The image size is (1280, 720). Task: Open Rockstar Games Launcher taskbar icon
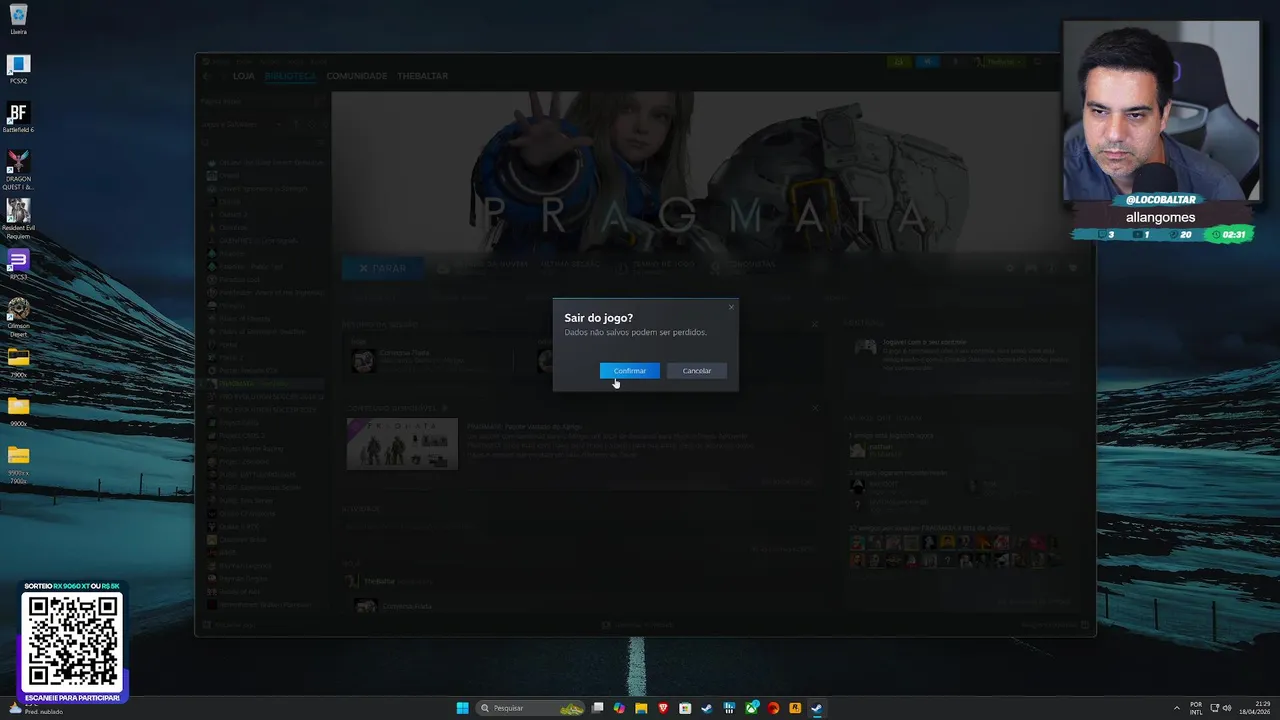click(795, 708)
